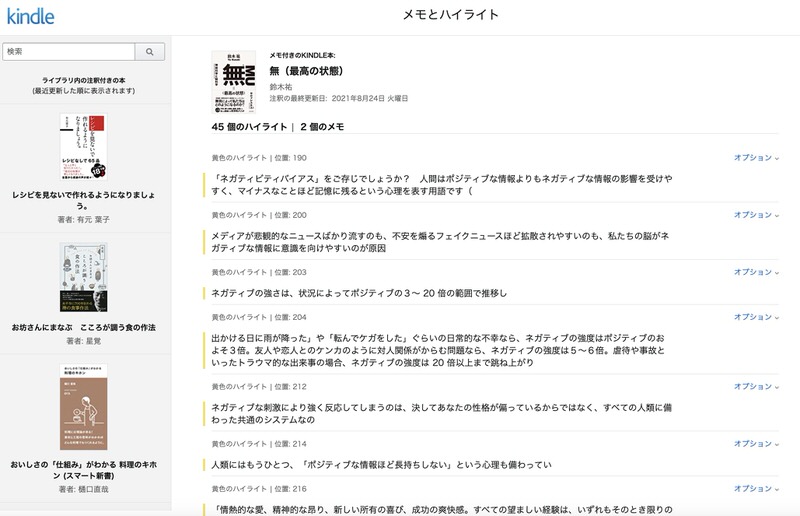This screenshot has width=800, height=516.
Task: Click highlight beginning メディアが悲観的なニュース
Action: tap(440, 242)
